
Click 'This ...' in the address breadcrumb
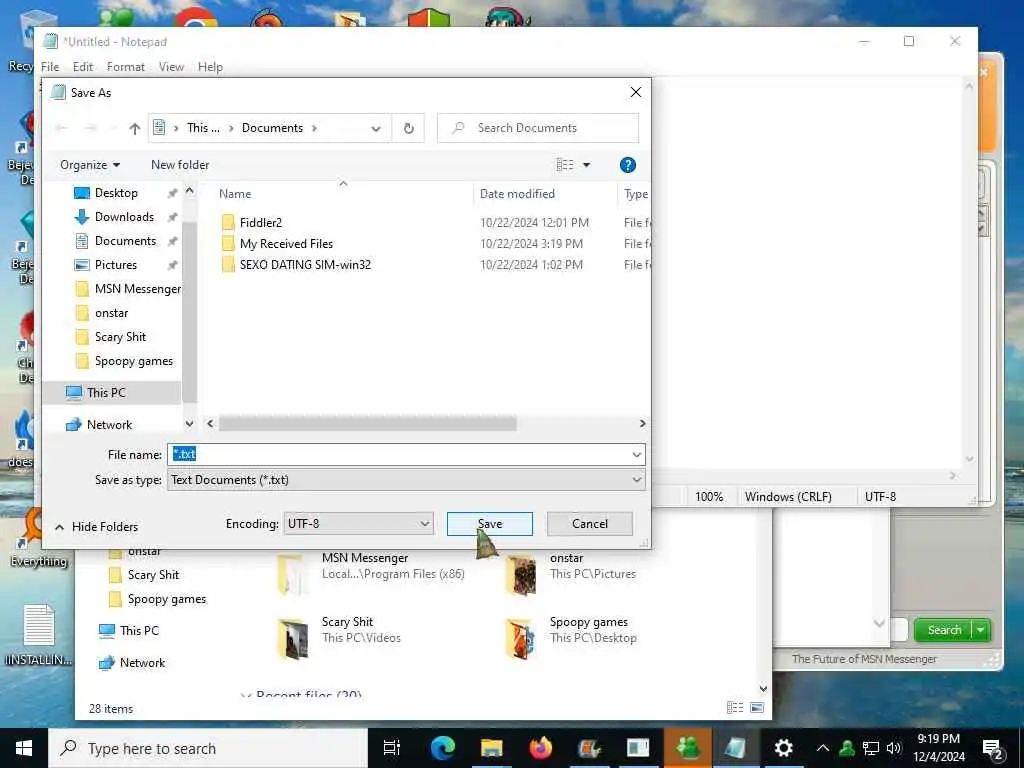(x=203, y=128)
